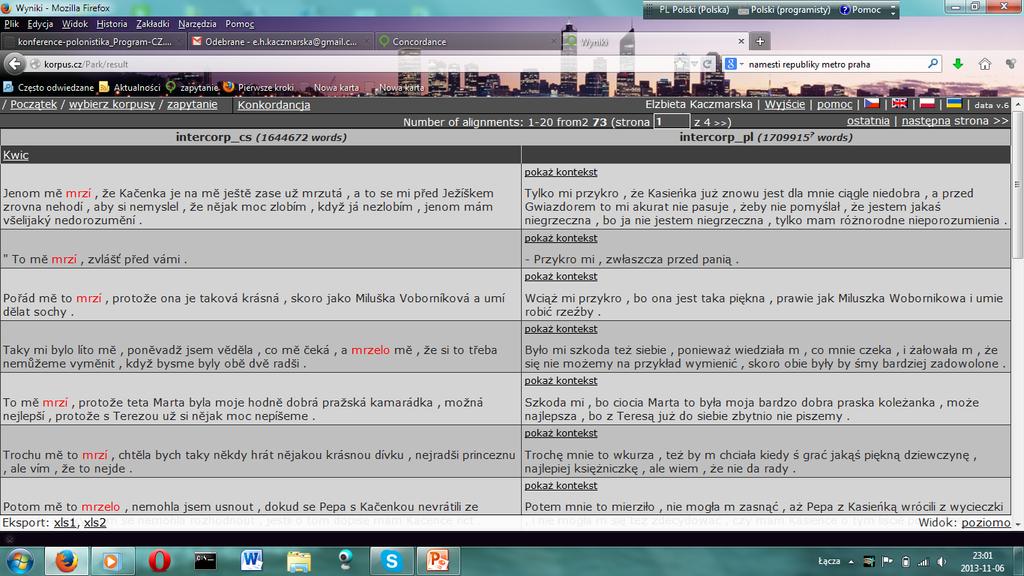The image size is (1024, 576).
Task: Open Aktualności bookmark in bookmarks toolbar
Action: 130,87
